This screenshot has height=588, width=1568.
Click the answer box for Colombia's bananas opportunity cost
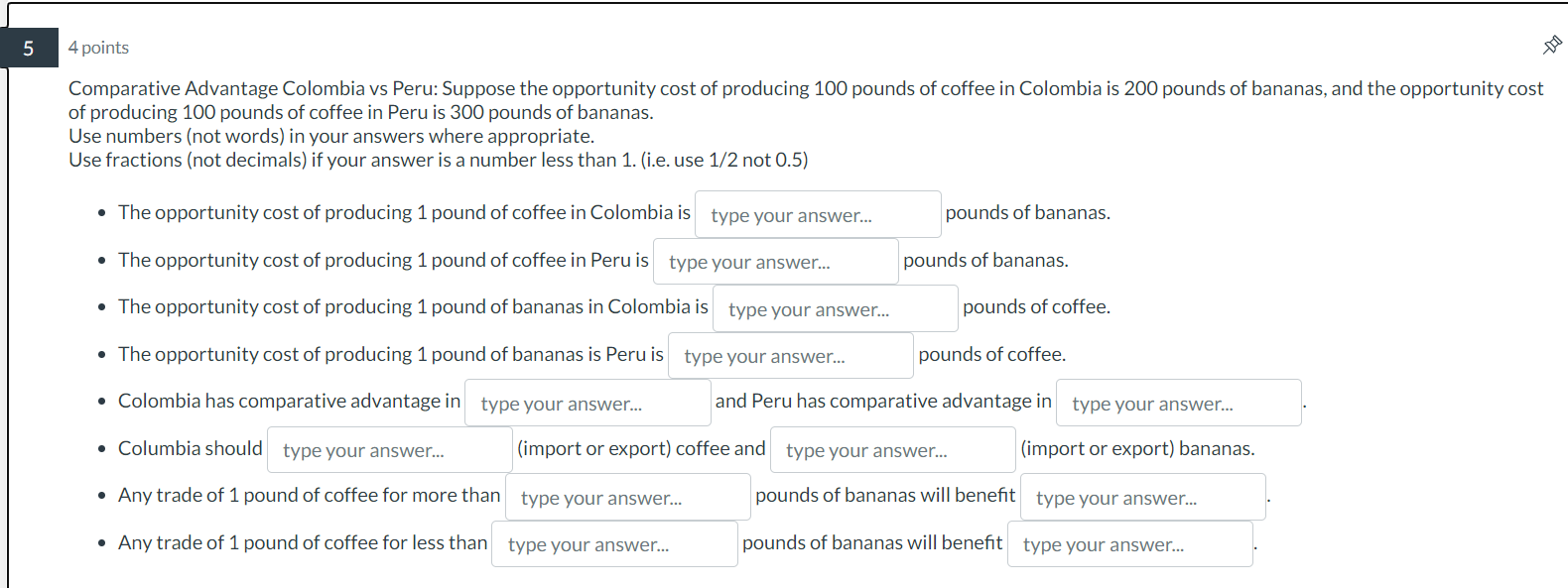[x=835, y=308]
